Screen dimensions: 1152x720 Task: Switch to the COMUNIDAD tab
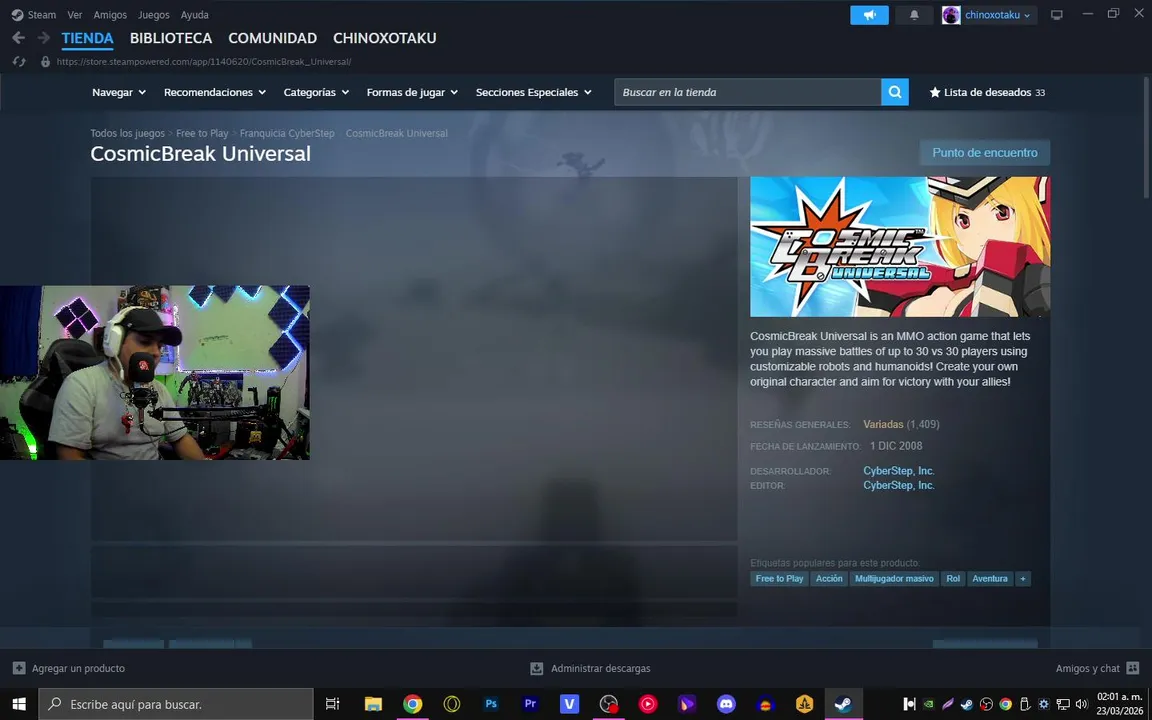(x=273, y=38)
